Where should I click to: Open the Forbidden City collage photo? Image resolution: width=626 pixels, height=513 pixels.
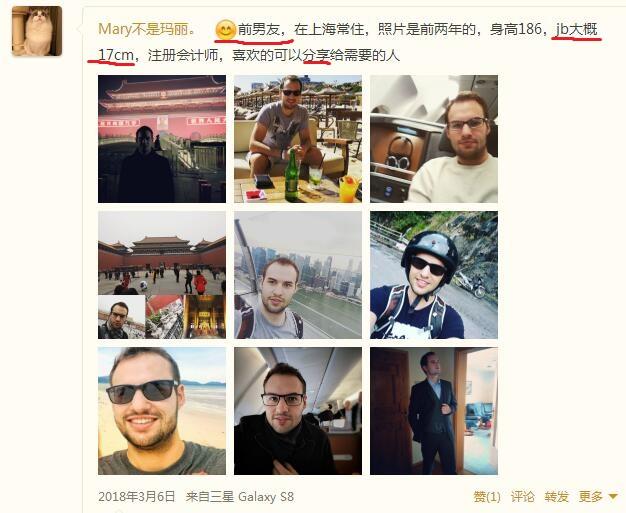162,275
